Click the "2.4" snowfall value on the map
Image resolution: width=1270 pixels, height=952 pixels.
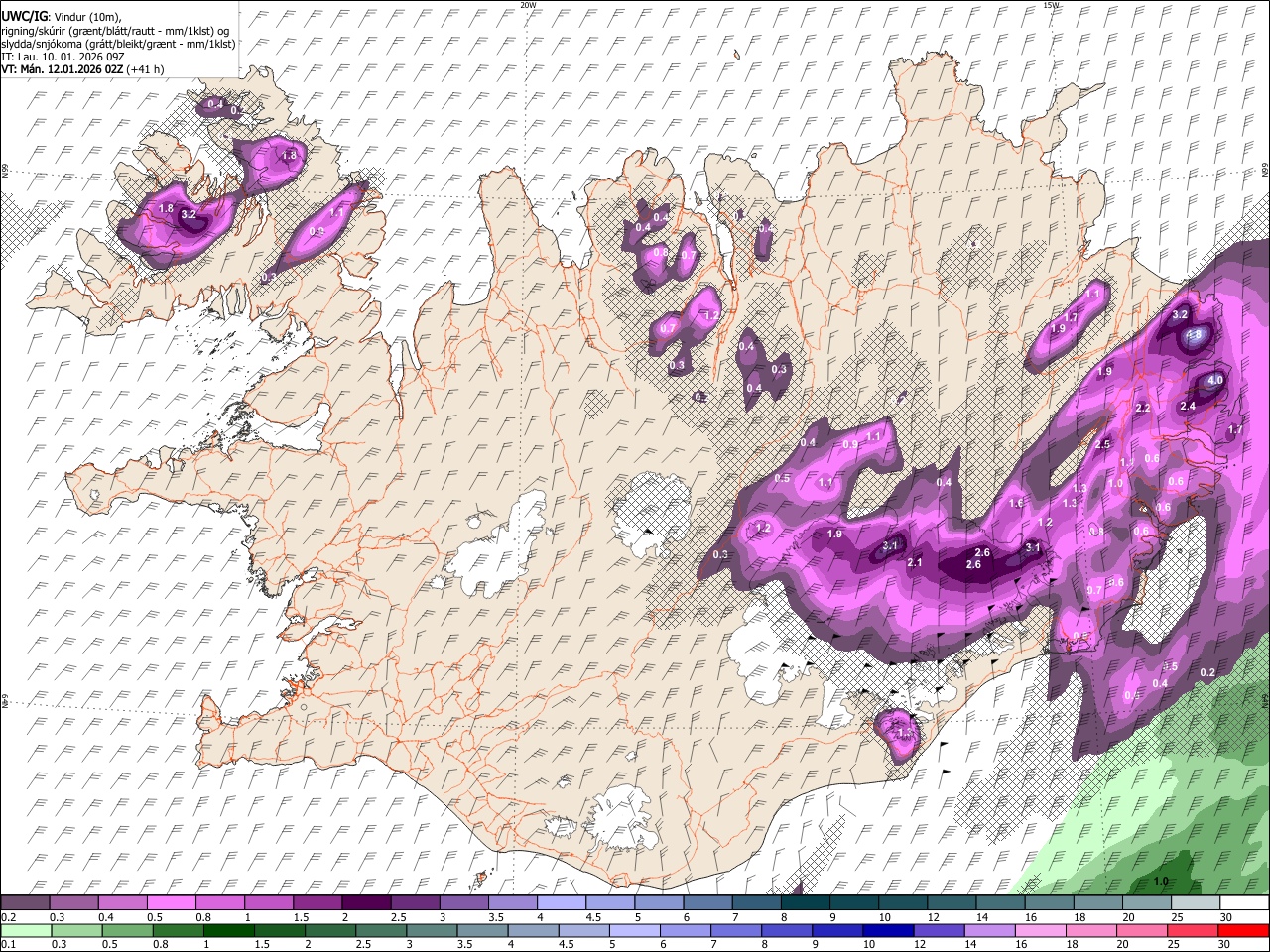1188,406
